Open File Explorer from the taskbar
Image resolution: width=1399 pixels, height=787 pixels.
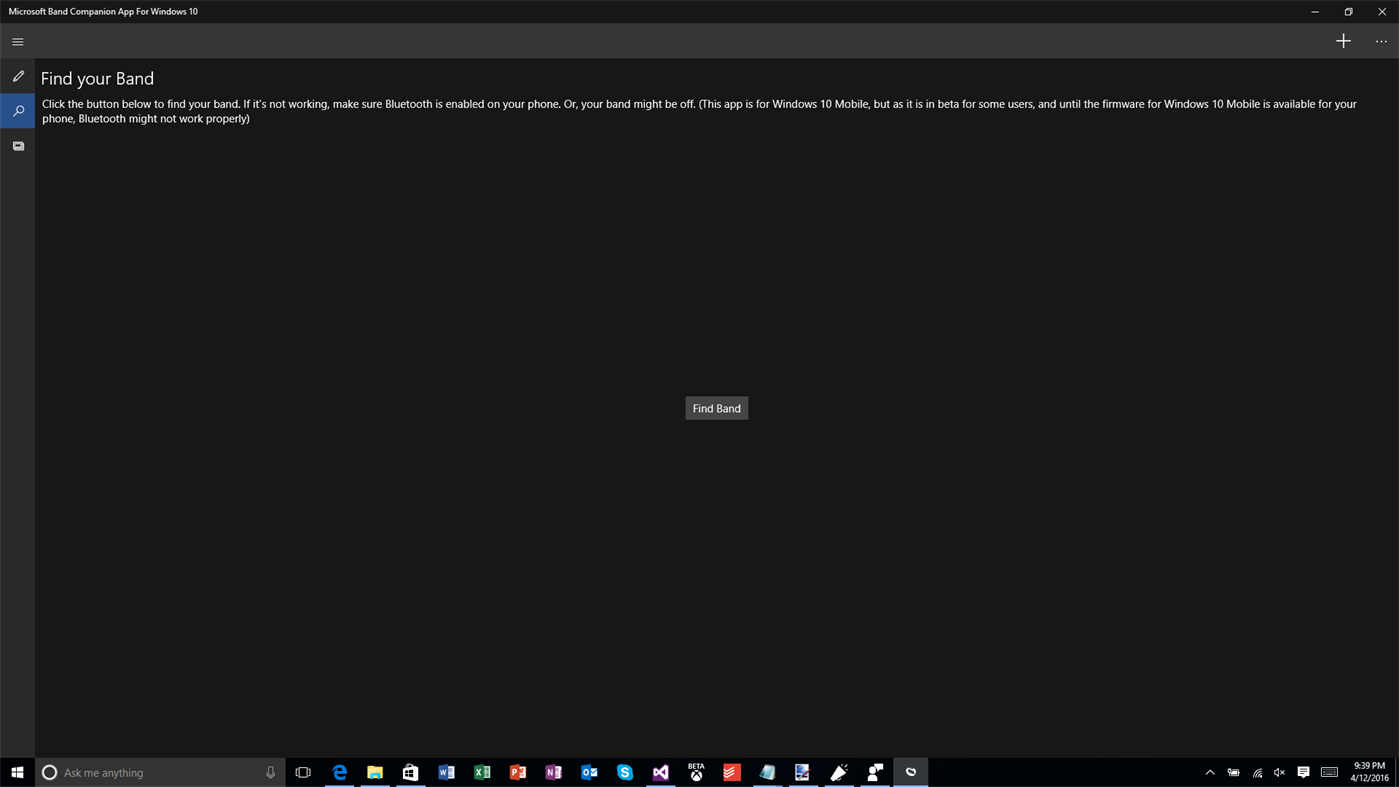pos(375,772)
